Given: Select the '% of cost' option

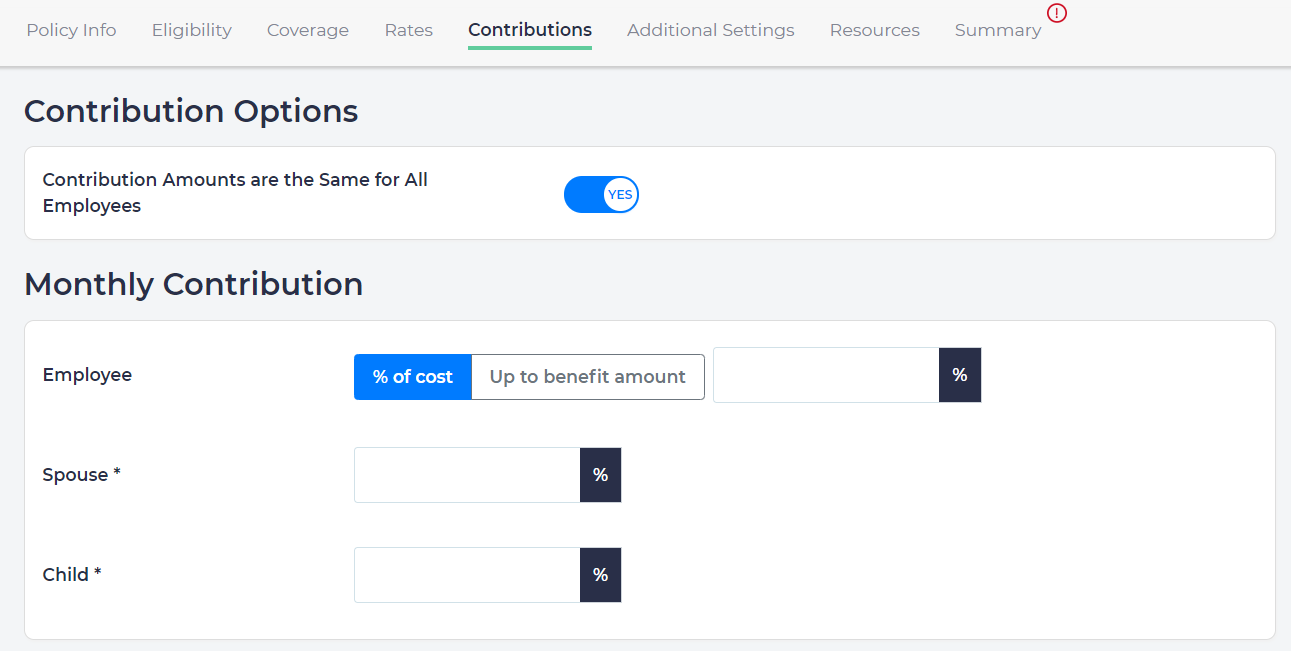Looking at the screenshot, I should pyautogui.click(x=413, y=377).
